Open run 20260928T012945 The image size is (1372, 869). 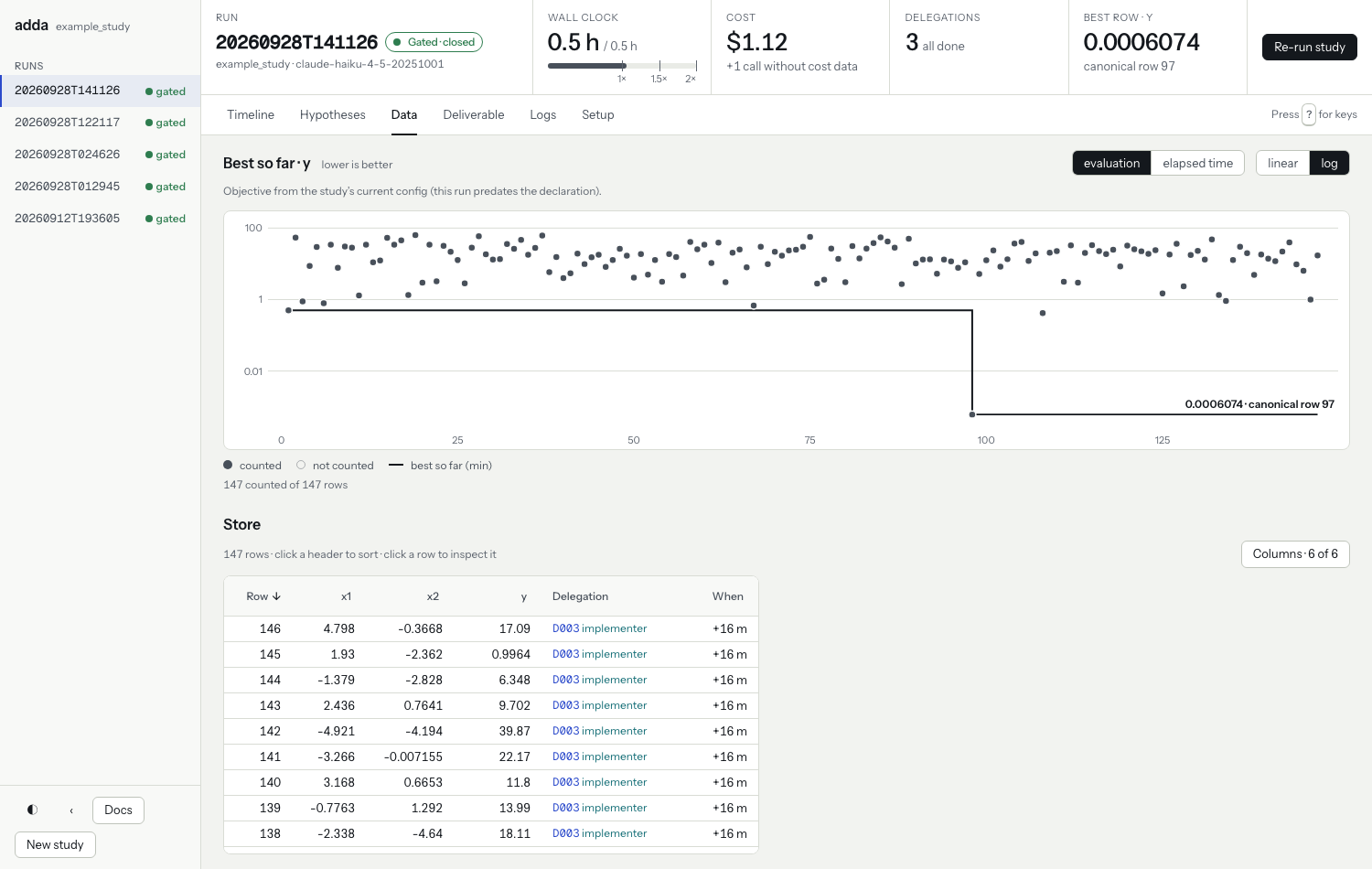click(x=101, y=187)
